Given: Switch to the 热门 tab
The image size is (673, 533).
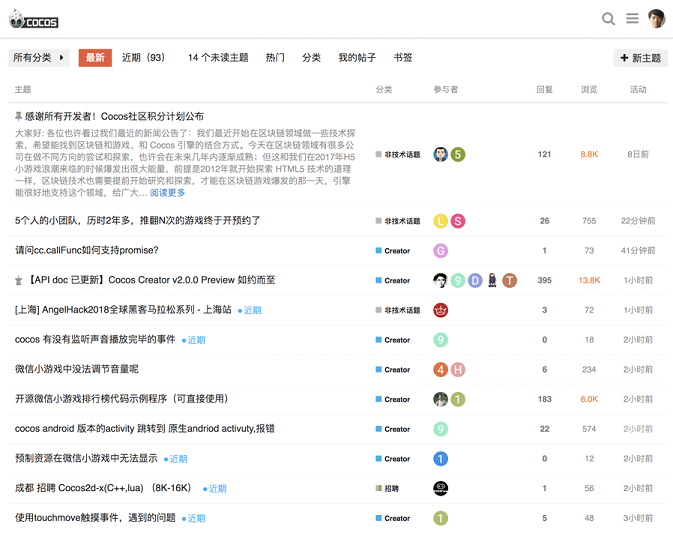Looking at the screenshot, I should click(275, 58).
